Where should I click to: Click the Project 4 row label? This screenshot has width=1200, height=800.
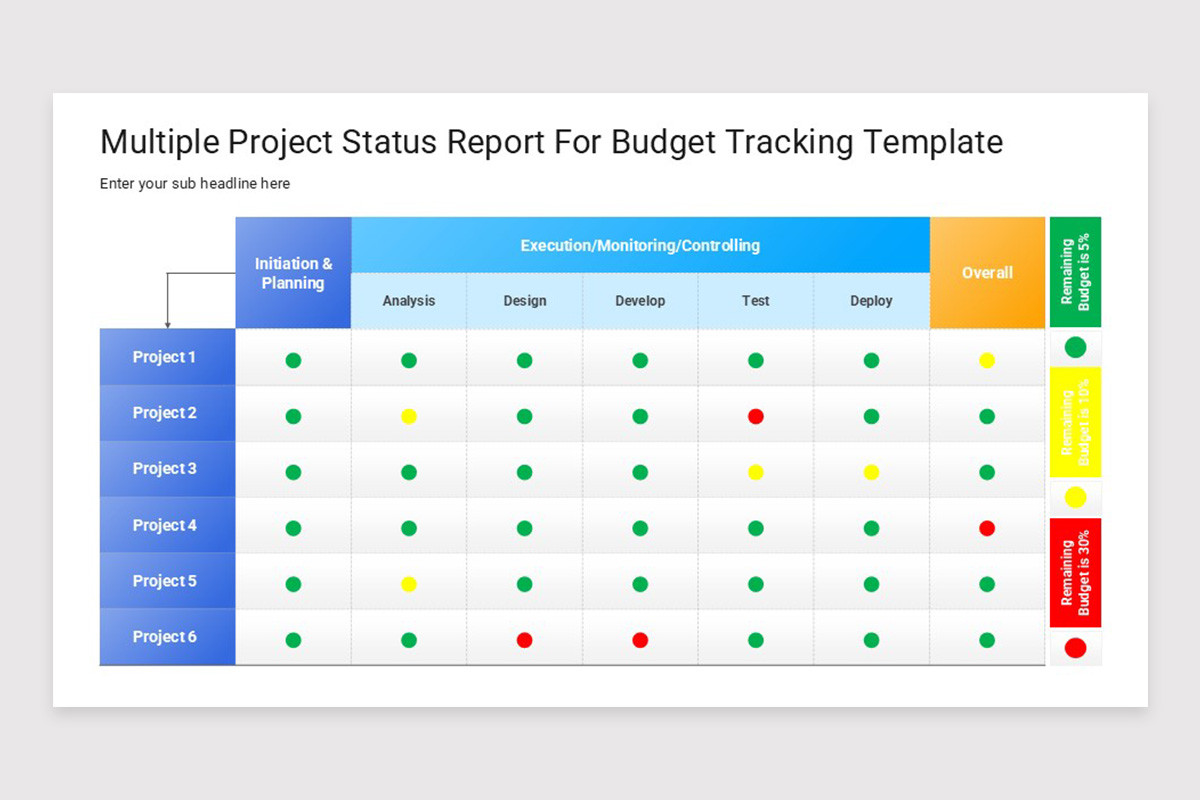[167, 525]
